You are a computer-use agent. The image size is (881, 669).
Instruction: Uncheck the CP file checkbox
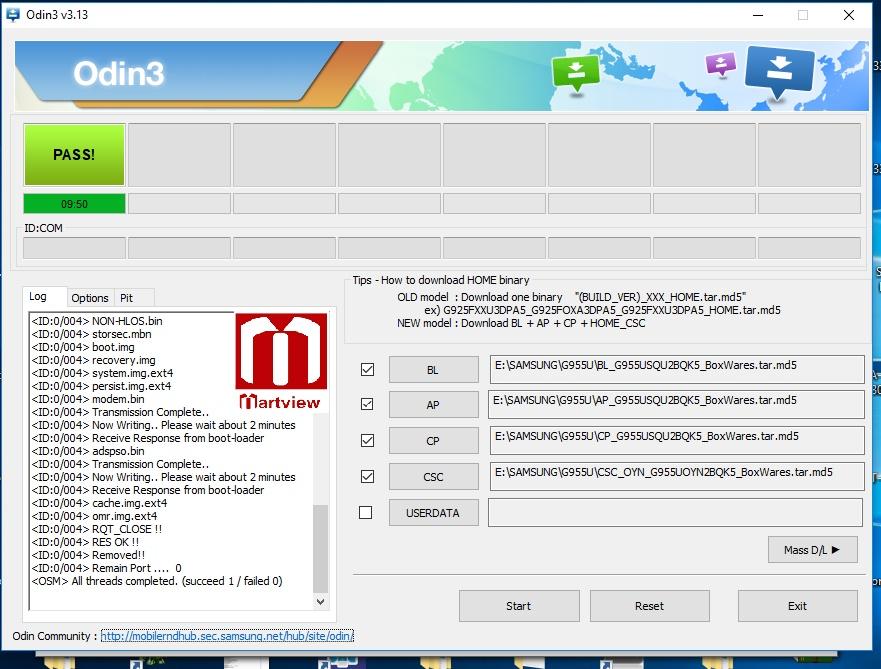(367, 440)
